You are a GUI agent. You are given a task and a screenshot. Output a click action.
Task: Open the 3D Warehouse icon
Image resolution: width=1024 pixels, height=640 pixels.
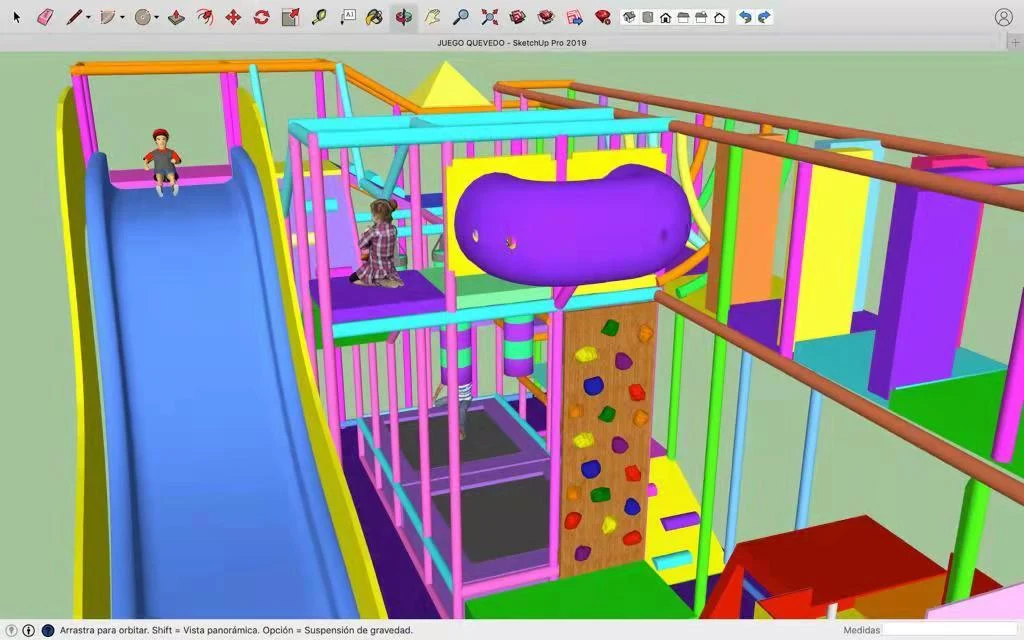(517, 17)
